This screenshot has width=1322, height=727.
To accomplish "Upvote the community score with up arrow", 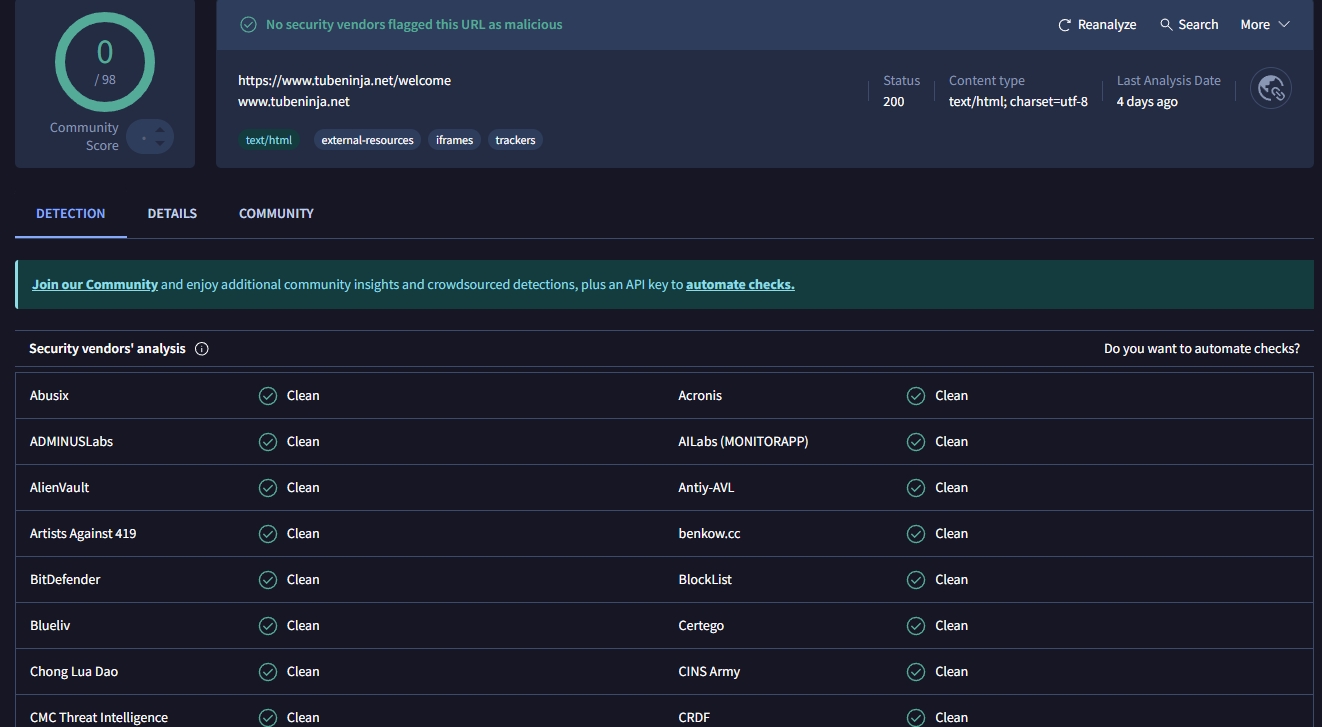I will pyautogui.click(x=160, y=130).
